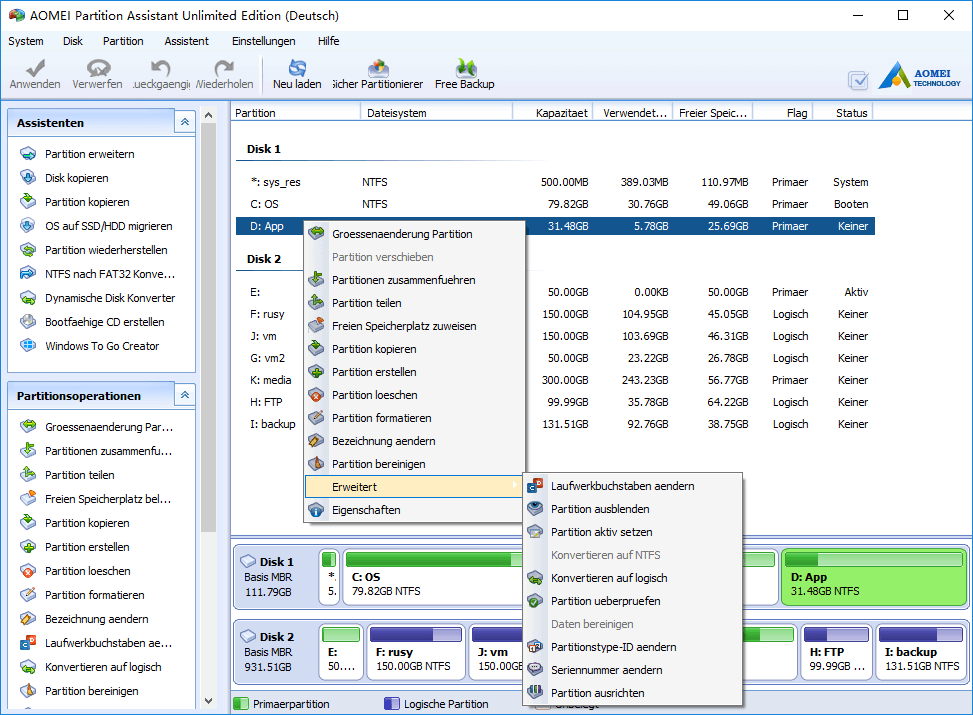Sort by the Kapazitaet column header

pyautogui.click(x=553, y=112)
